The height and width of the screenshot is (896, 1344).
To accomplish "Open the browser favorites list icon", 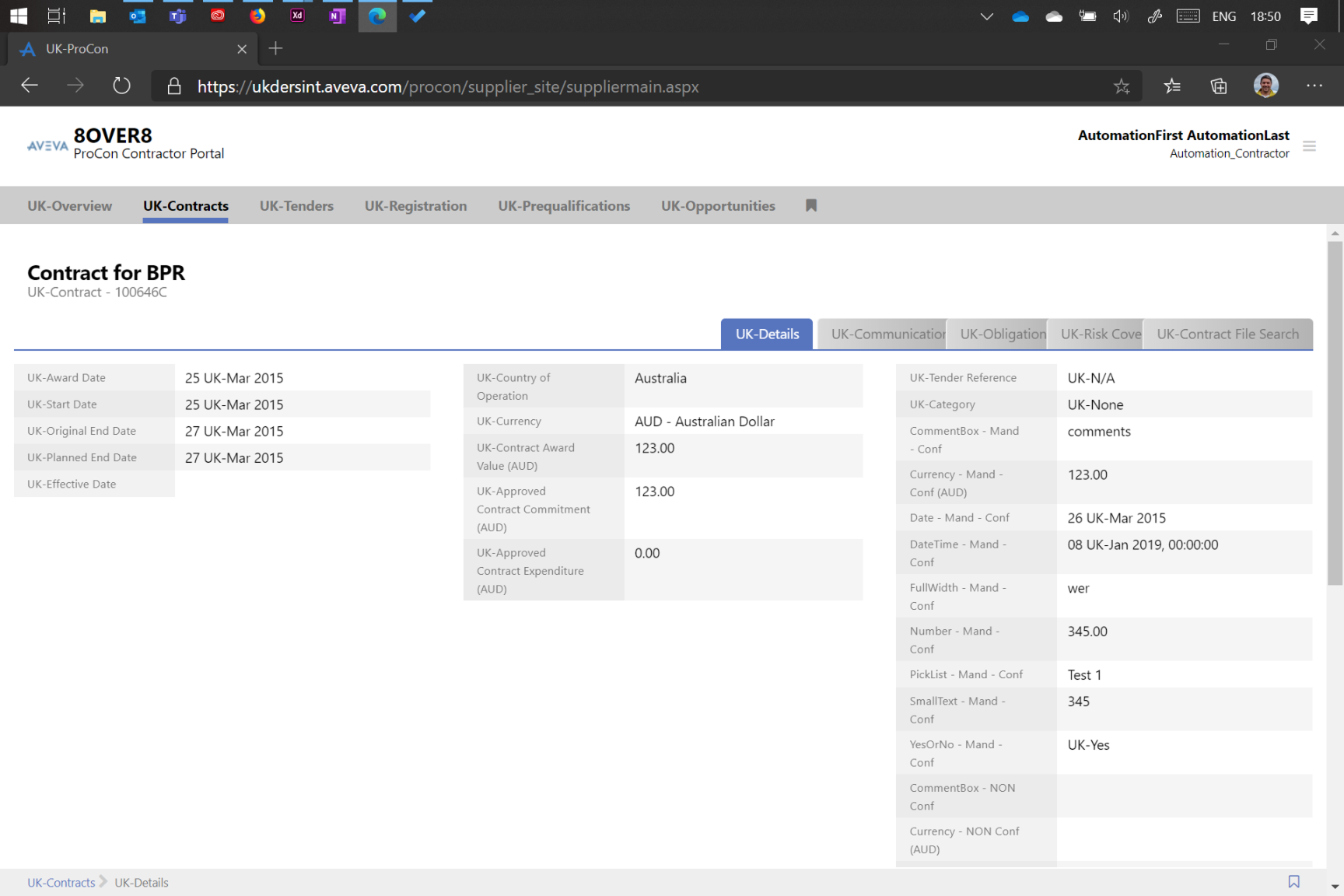I will tap(1172, 86).
